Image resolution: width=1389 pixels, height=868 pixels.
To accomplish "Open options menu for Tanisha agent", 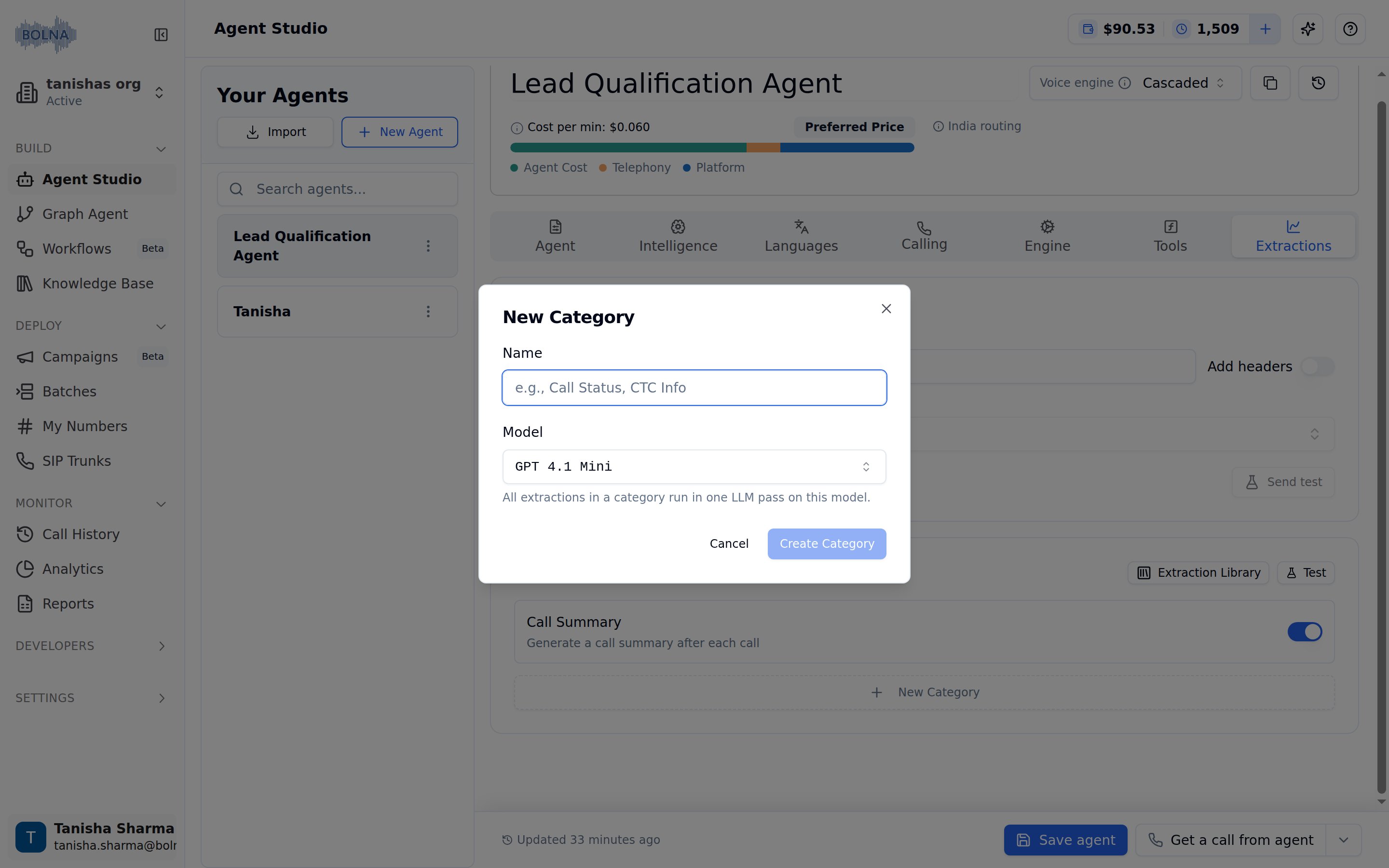I will click(428, 311).
